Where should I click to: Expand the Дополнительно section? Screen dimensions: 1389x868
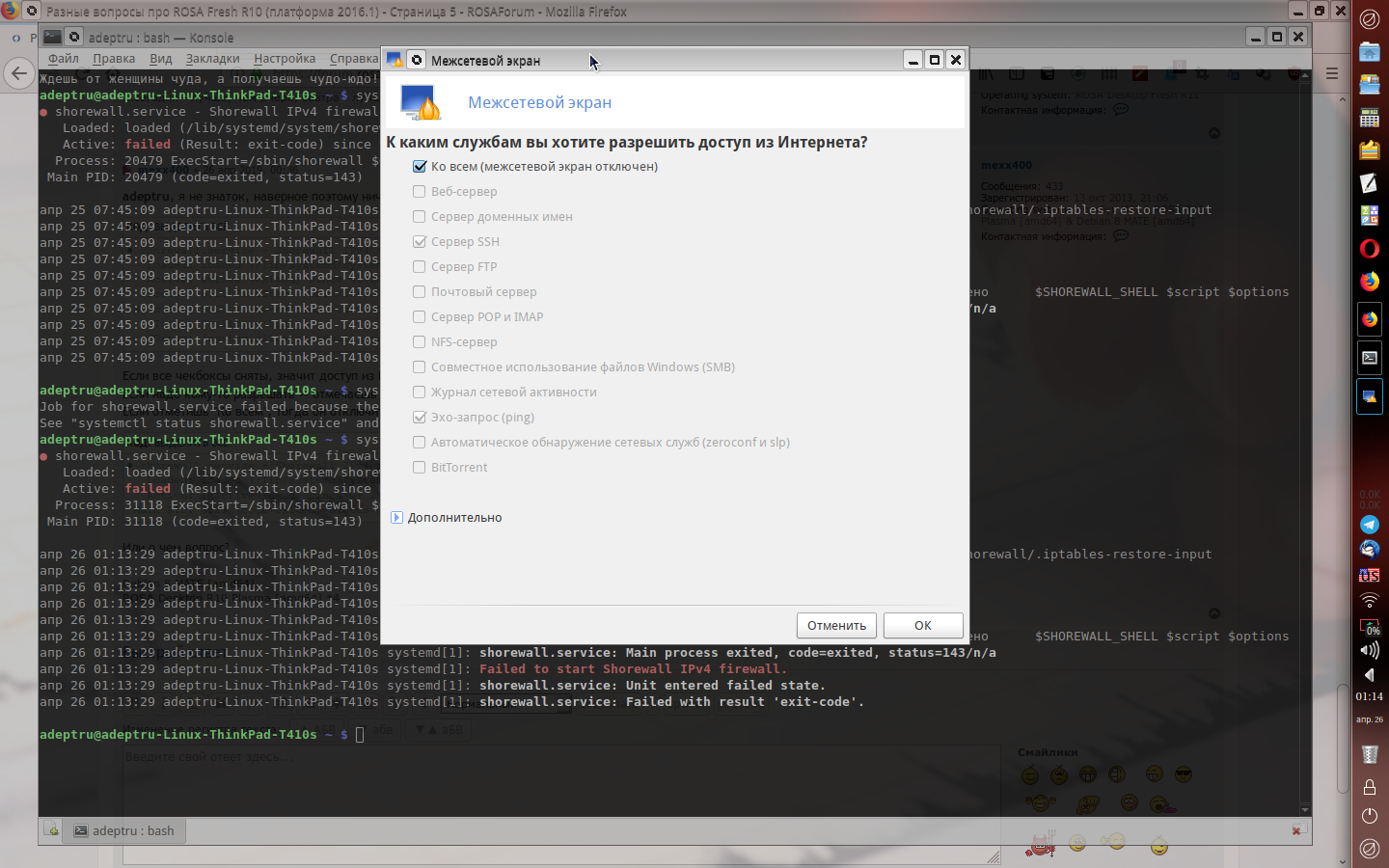click(x=397, y=517)
